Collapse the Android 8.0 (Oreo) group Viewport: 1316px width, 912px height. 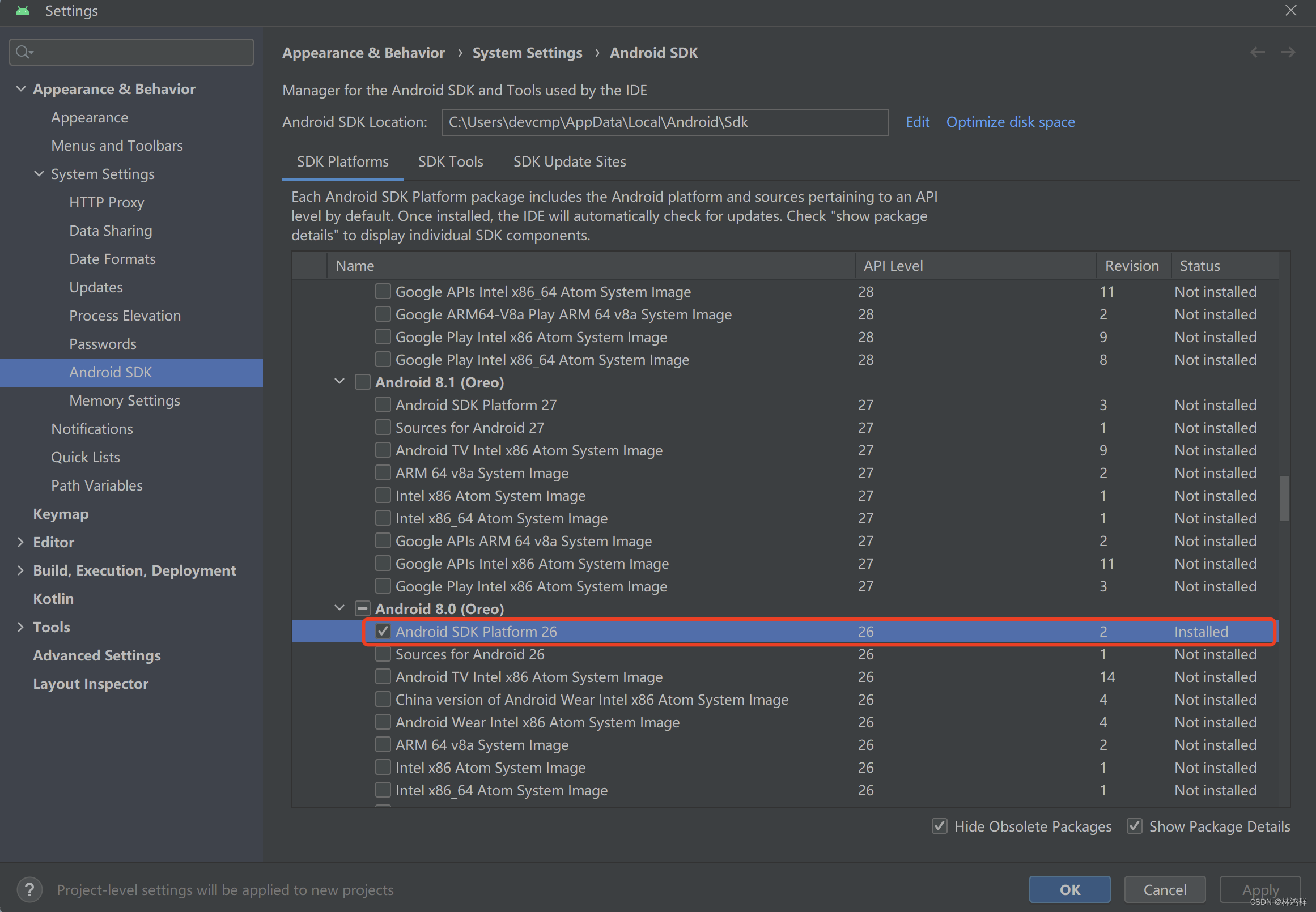point(339,608)
